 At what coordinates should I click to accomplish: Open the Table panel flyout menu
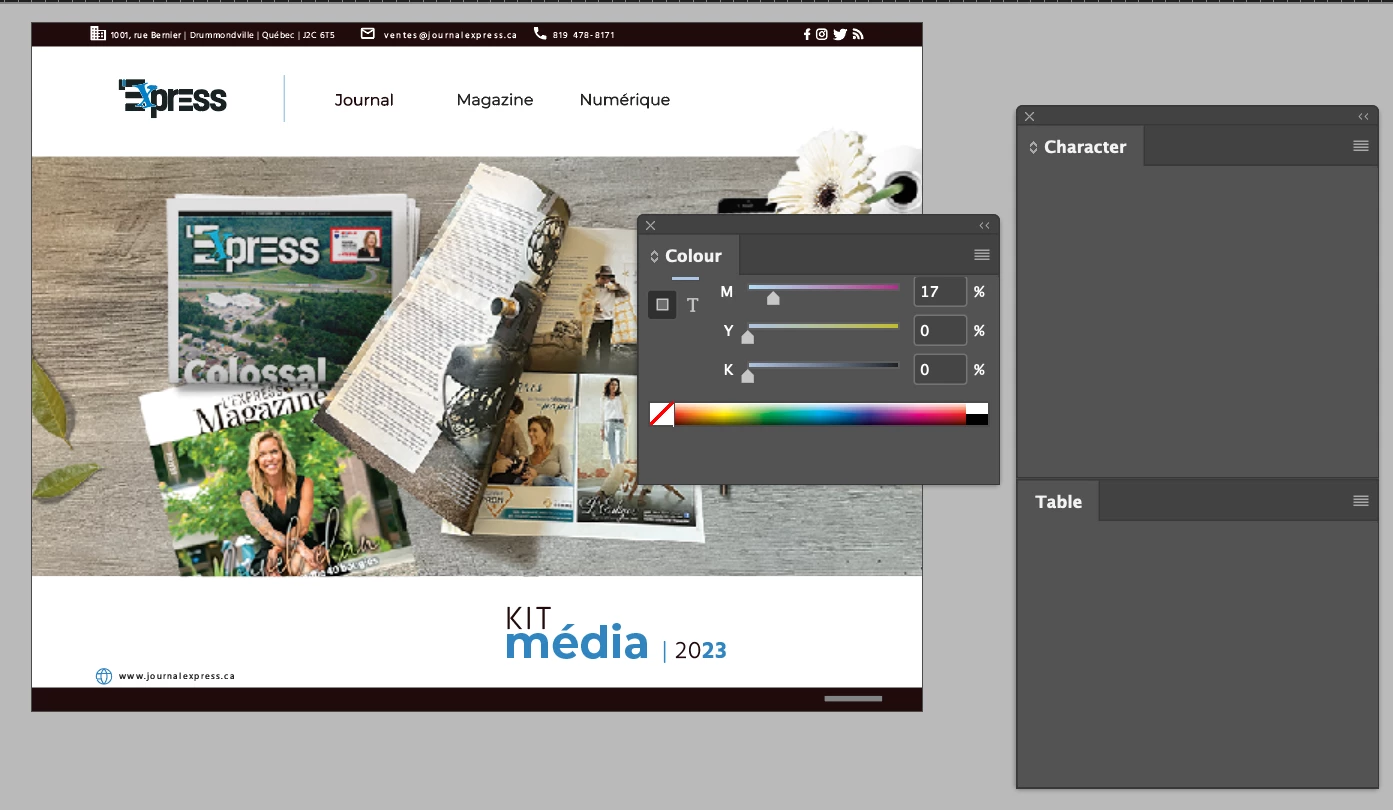click(x=1361, y=501)
